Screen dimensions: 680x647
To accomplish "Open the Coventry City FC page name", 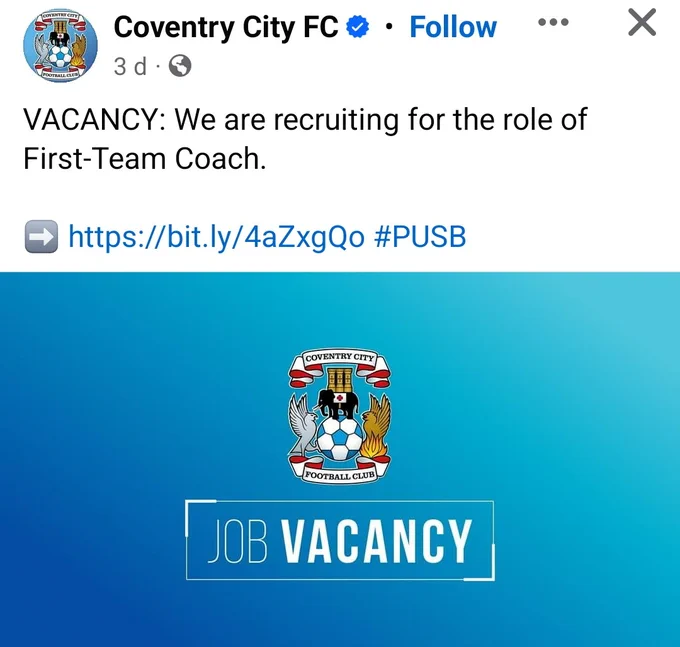I will [x=226, y=27].
